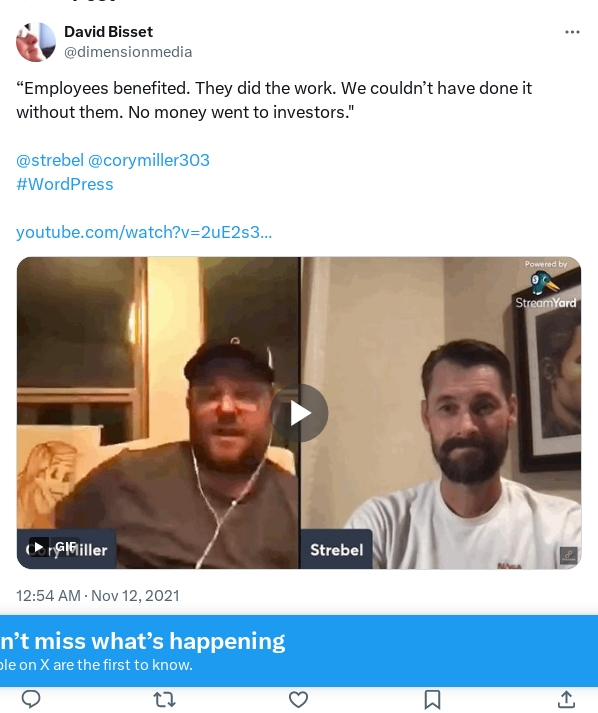Repost using the retweet arrows icon
598x713 pixels.
[x=164, y=699]
